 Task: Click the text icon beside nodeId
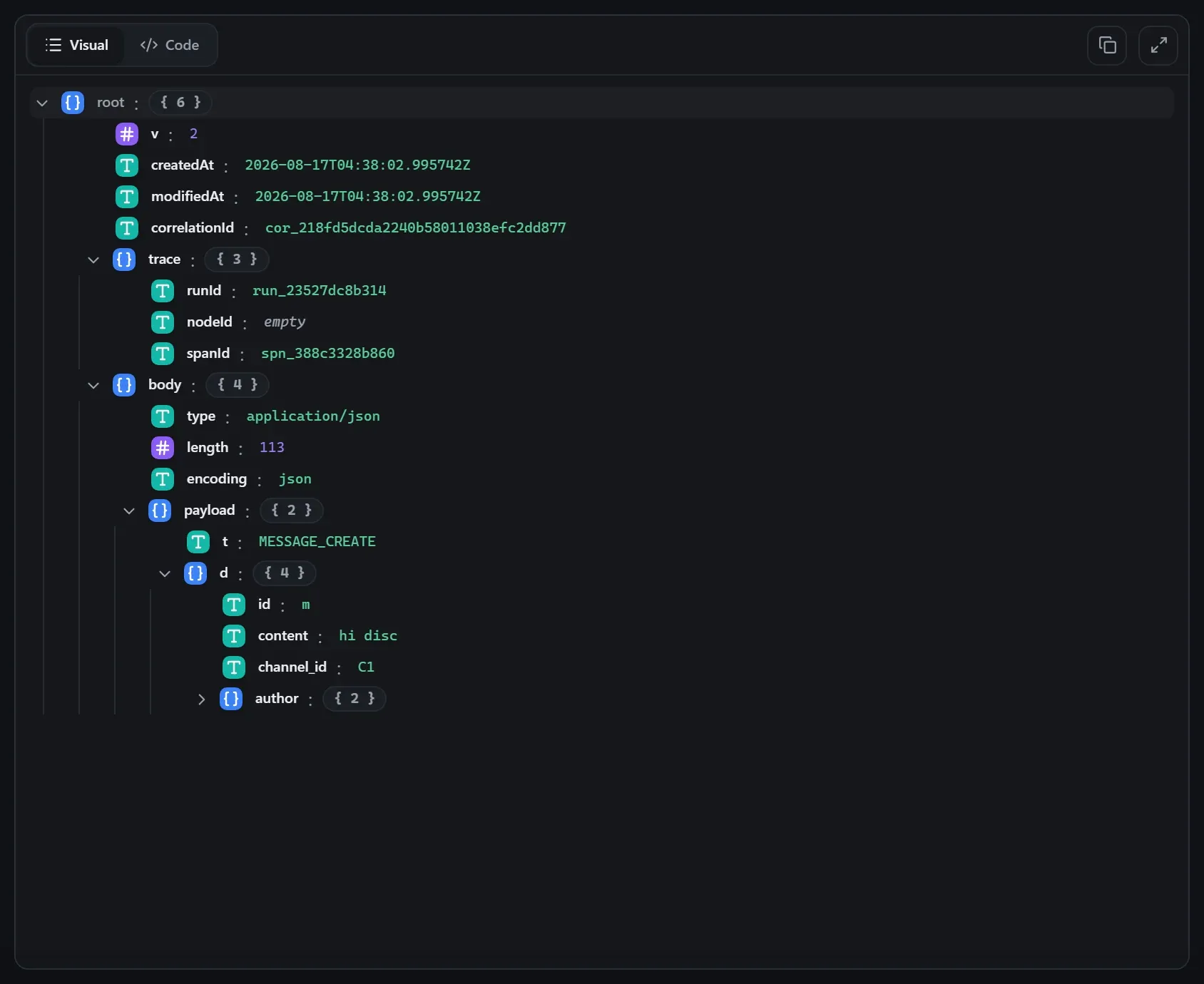[163, 322]
